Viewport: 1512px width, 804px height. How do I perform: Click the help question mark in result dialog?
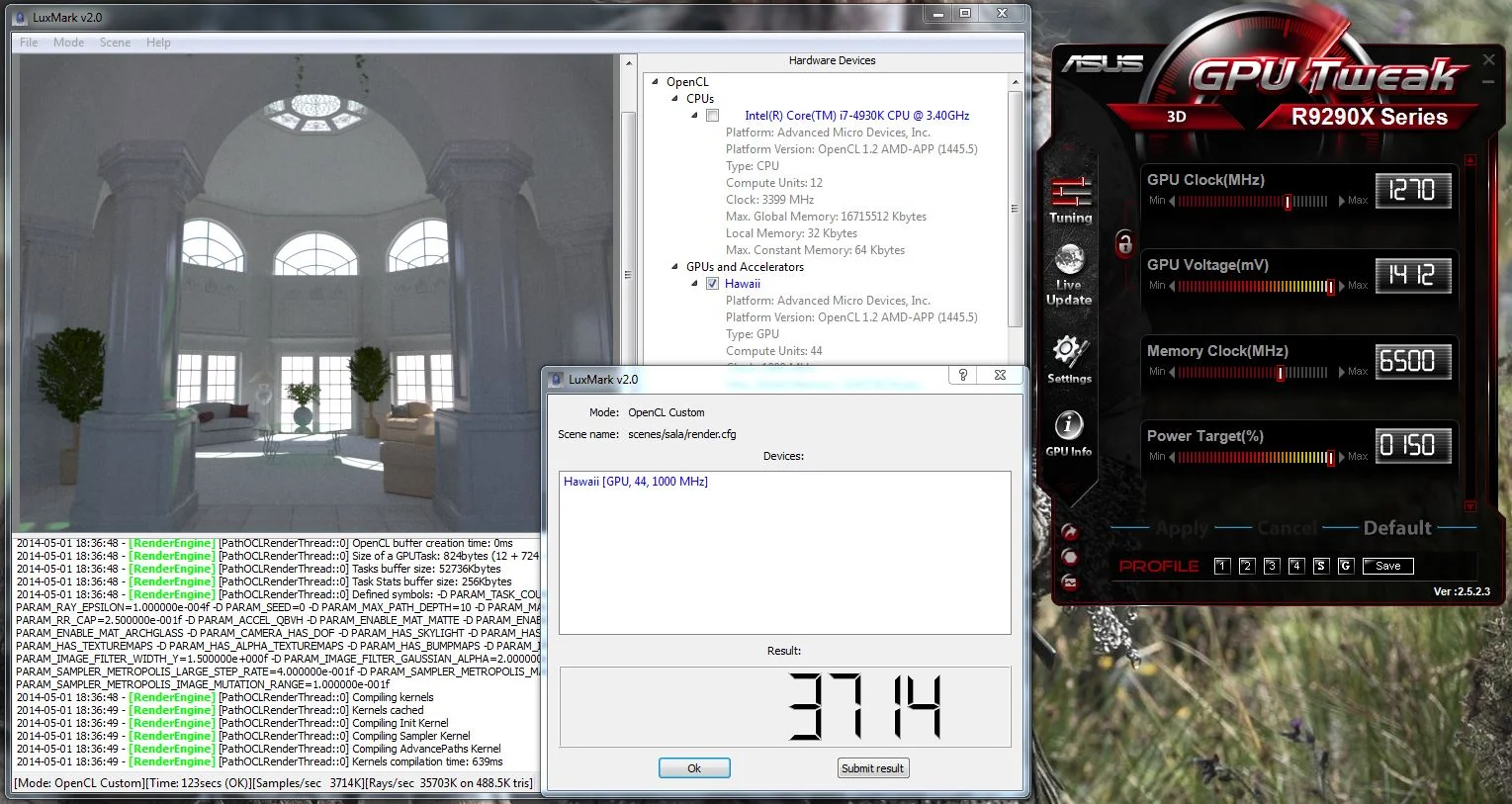point(963,375)
